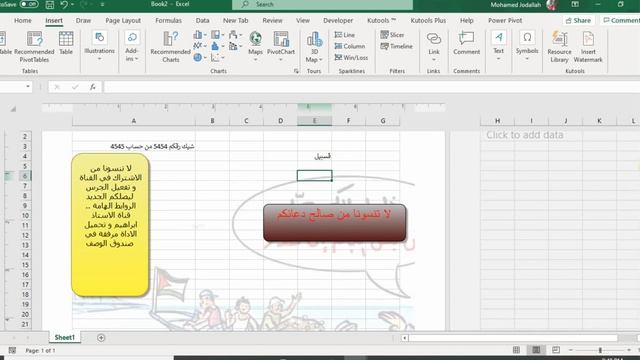The width and height of the screenshot is (640, 360).
Task: Insert a hierarchy chart
Action: [x=217, y=35]
